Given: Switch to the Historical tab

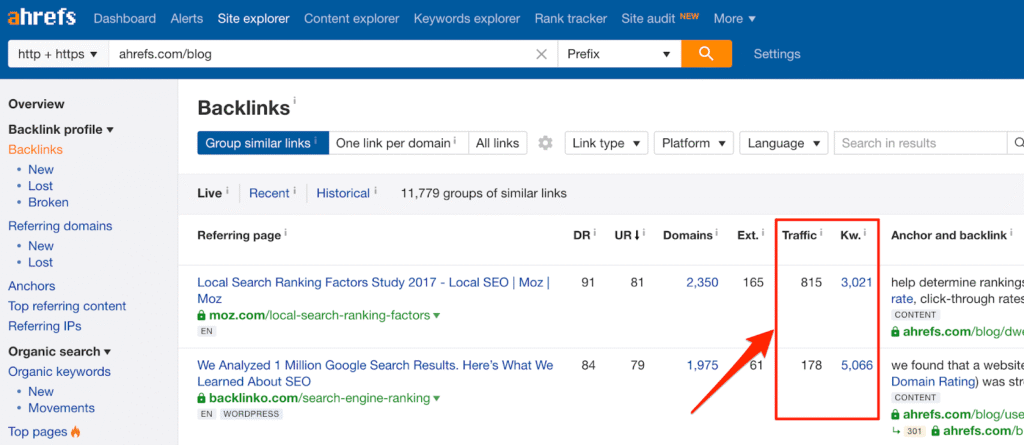Looking at the screenshot, I should pos(343,193).
